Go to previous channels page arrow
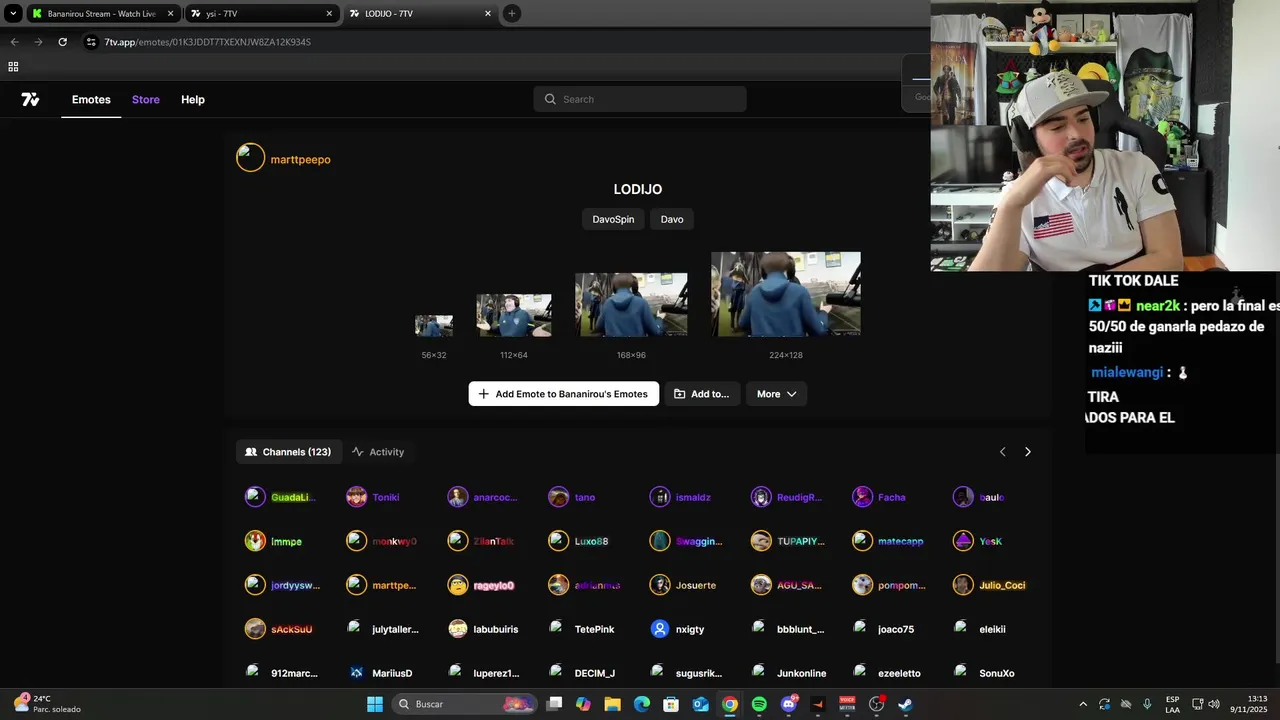The height and width of the screenshot is (720, 1280). [1002, 452]
